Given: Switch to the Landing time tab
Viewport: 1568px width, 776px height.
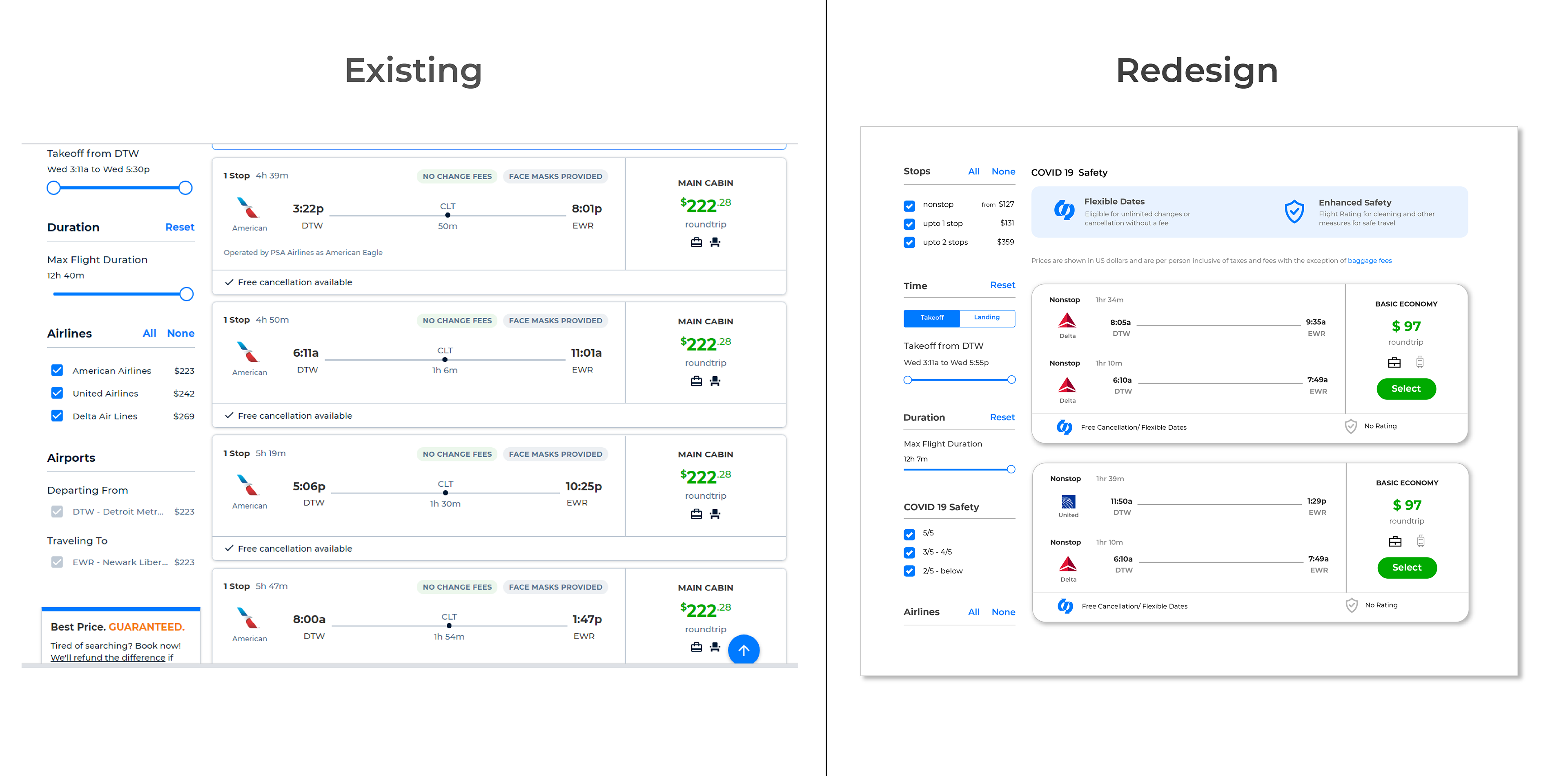Looking at the screenshot, I should 987,318.
